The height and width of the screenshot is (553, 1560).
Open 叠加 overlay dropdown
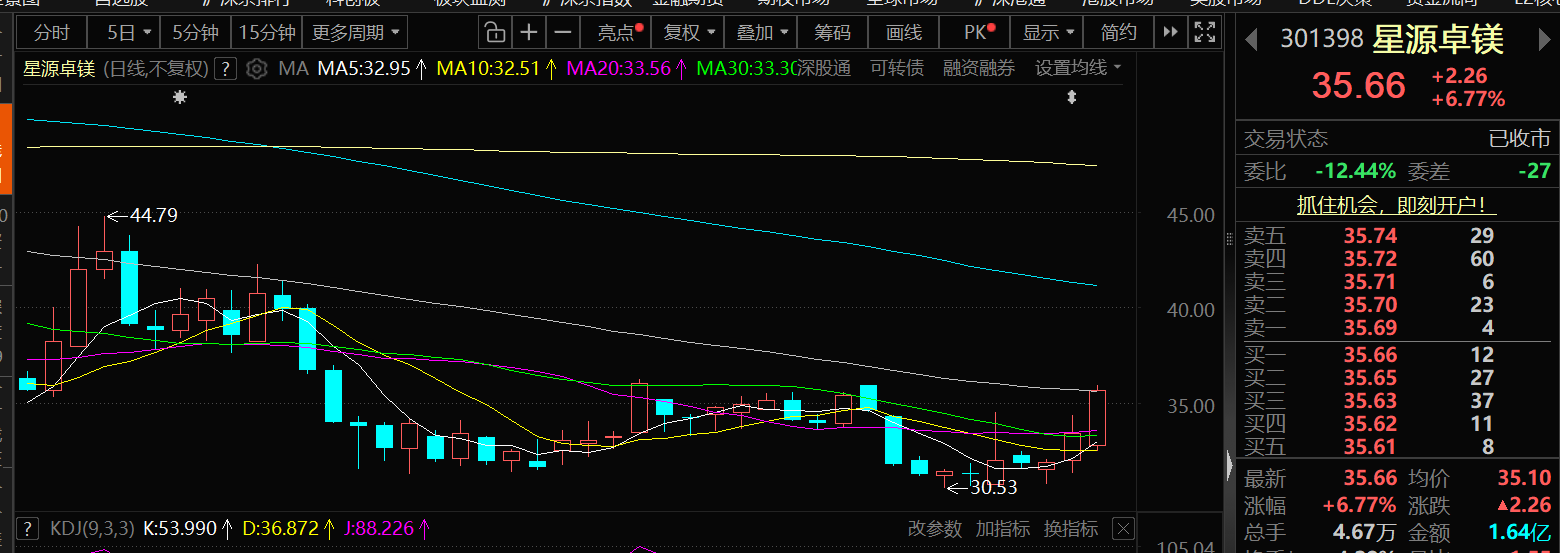pyautogui.click(x=762, y=33)
